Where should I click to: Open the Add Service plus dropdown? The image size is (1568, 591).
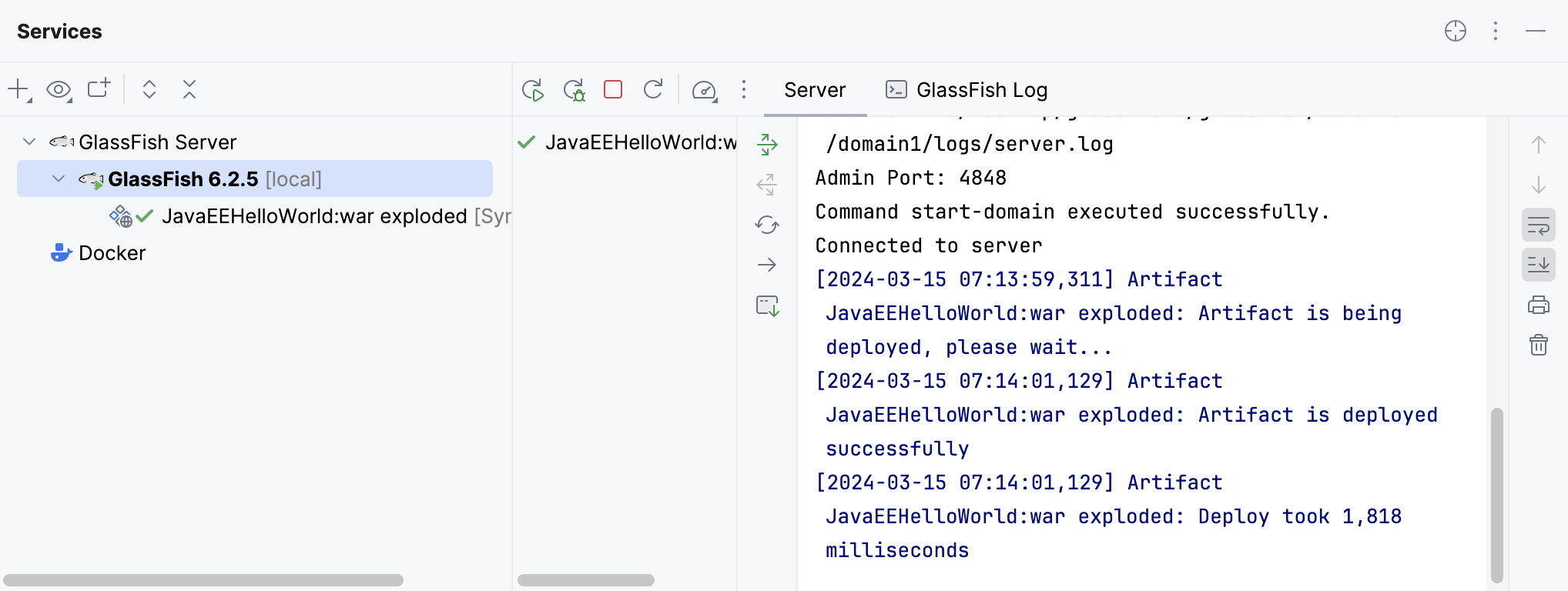click(x=19, y=90)
